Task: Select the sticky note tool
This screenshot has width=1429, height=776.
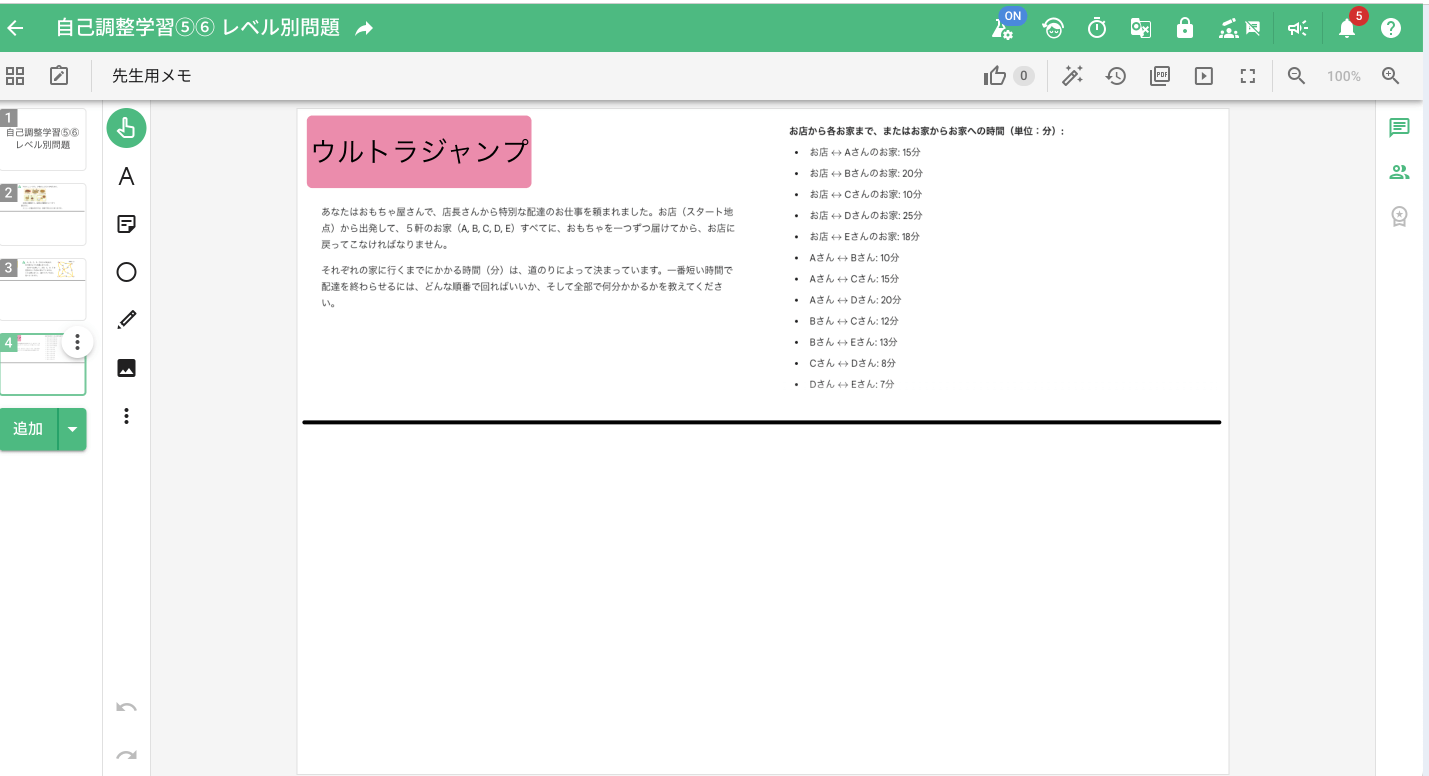Action: (x=126, y=224)
